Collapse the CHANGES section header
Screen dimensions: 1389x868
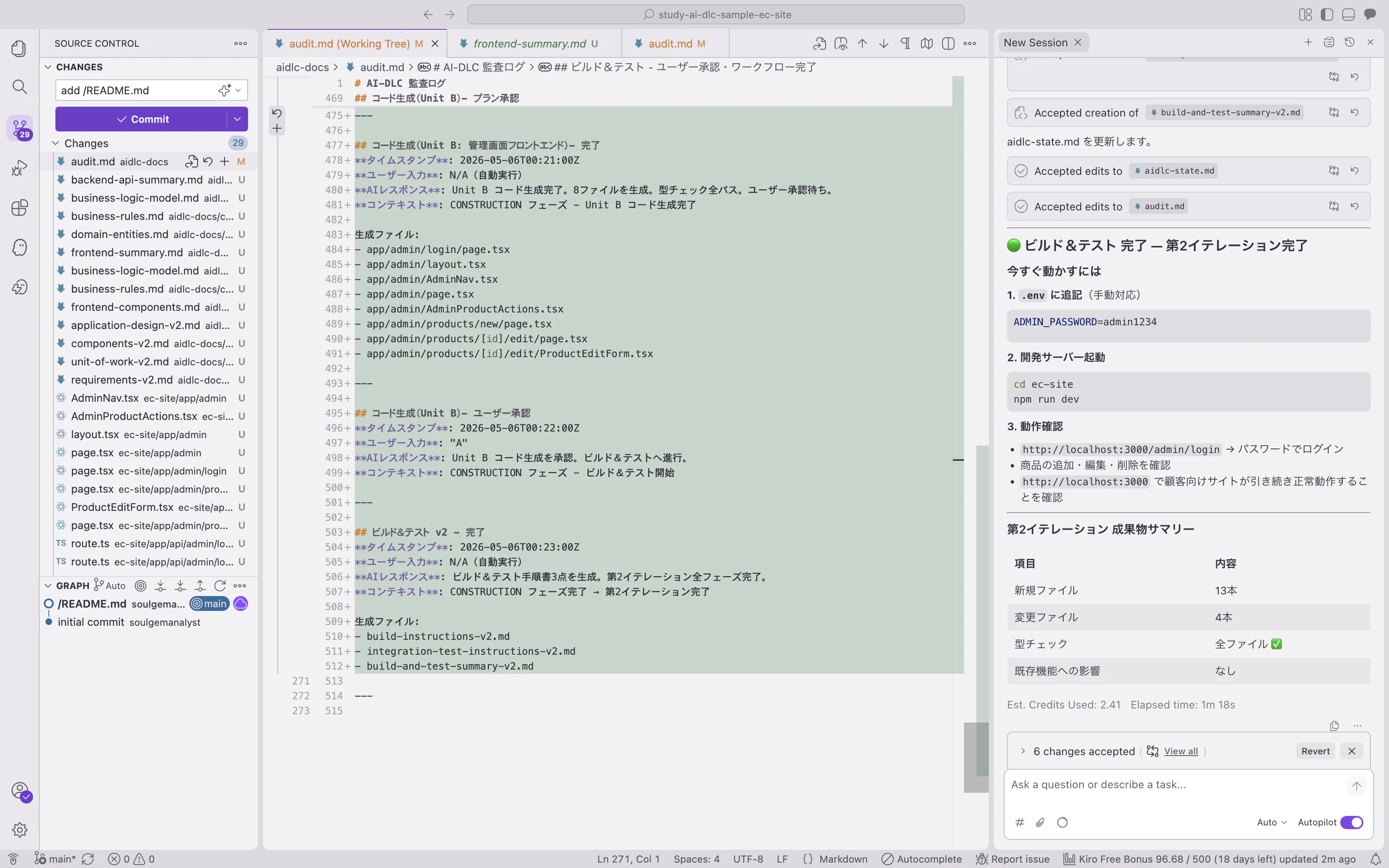[x=79, y=67]
